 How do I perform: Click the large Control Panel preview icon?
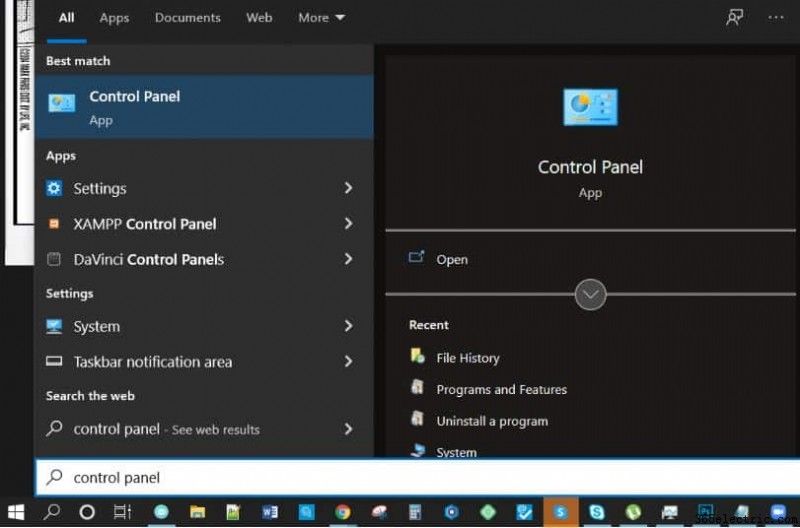[590, 107]
